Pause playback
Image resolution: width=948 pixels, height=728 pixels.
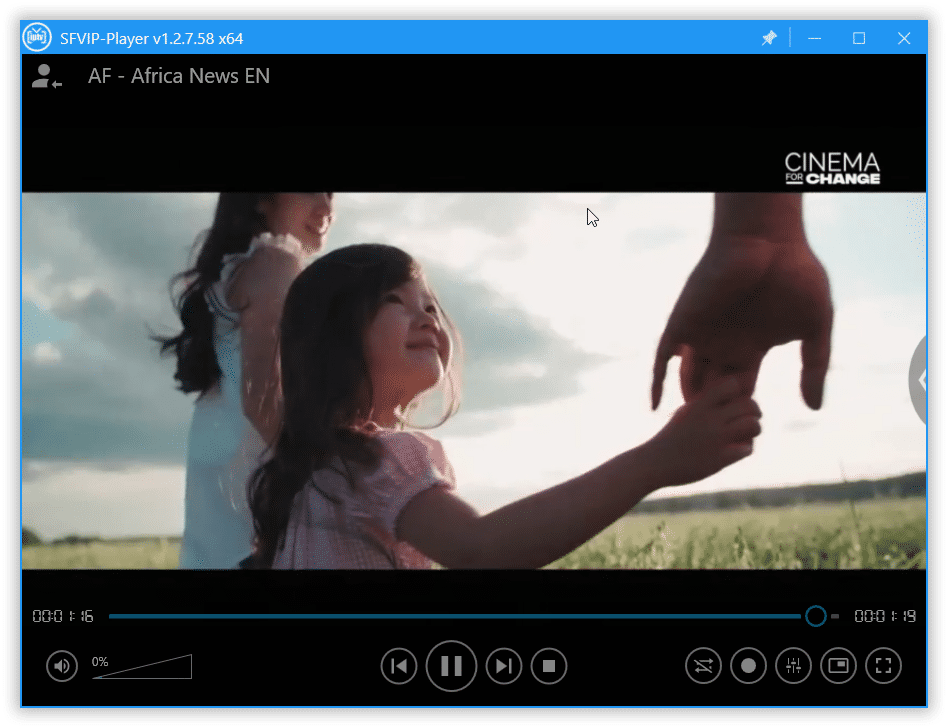451,666
